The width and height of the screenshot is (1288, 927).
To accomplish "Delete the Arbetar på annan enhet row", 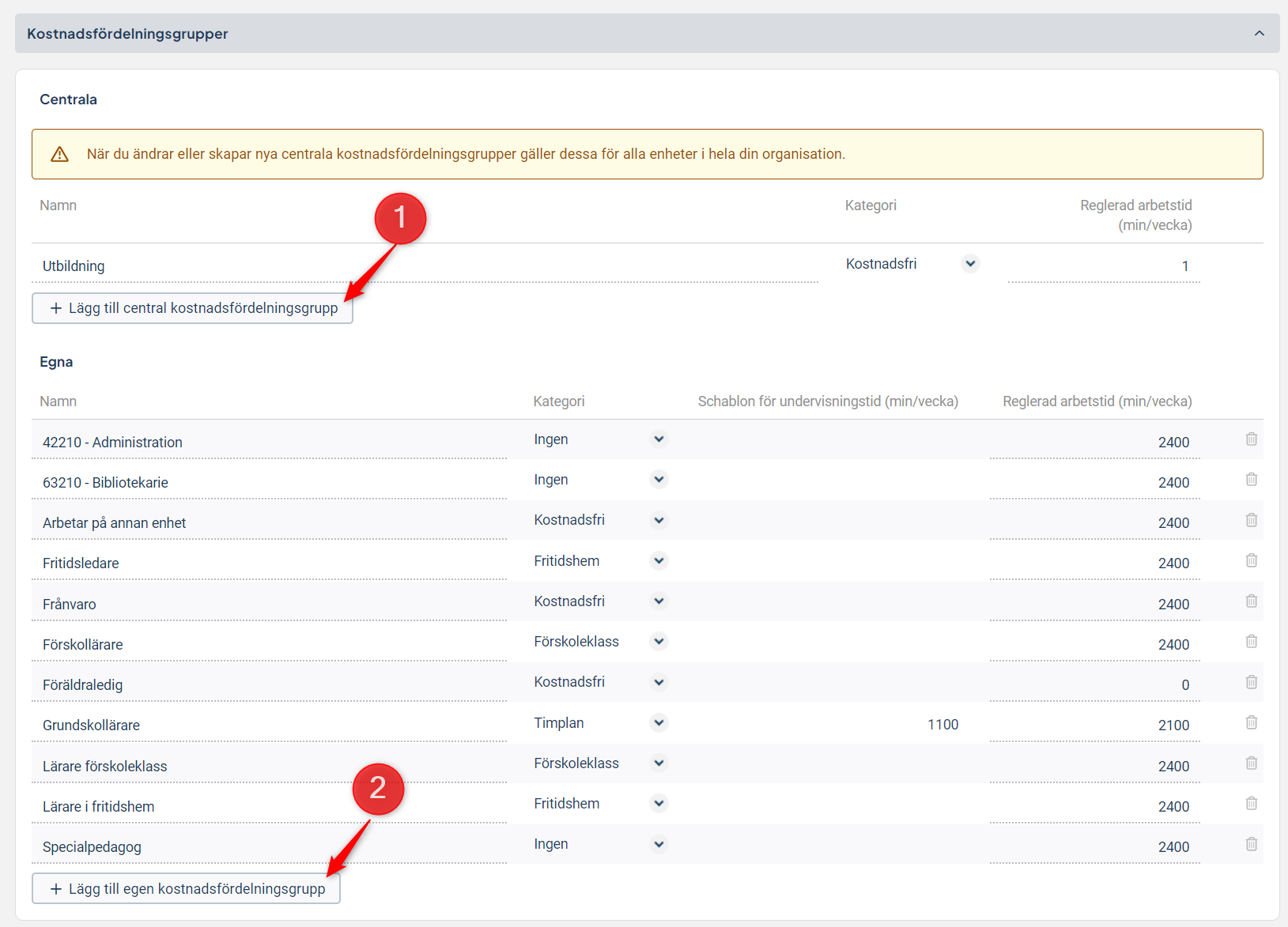I will (1252, 520).
